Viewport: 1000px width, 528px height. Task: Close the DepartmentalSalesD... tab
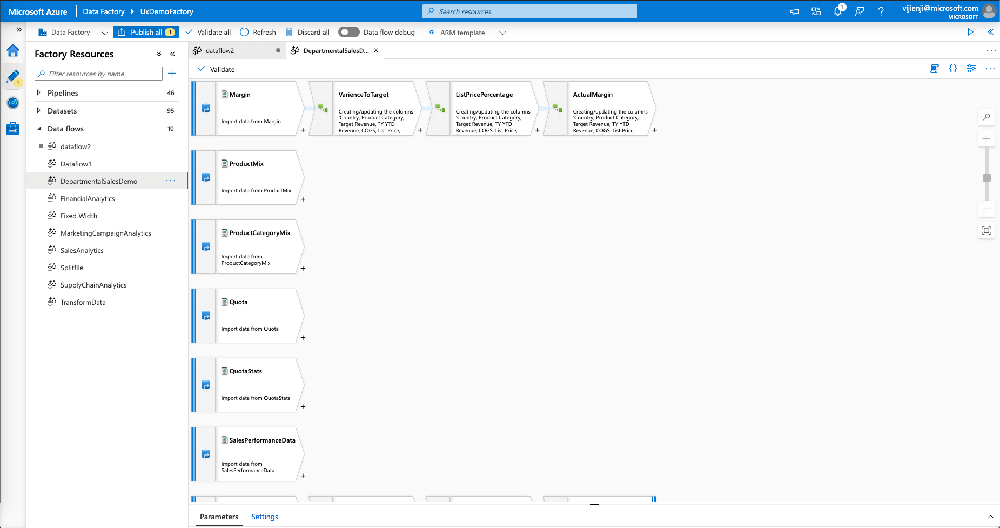click(376, 50)
